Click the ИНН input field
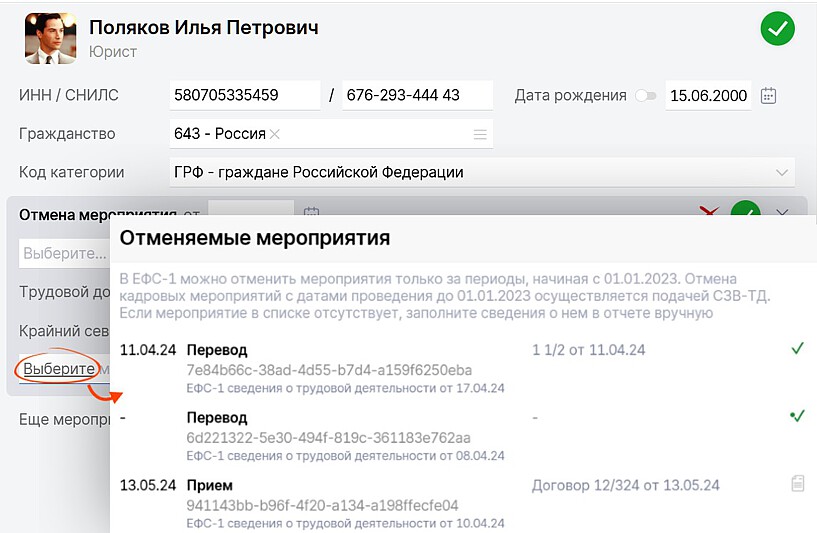817x533 pixels. 244,96
